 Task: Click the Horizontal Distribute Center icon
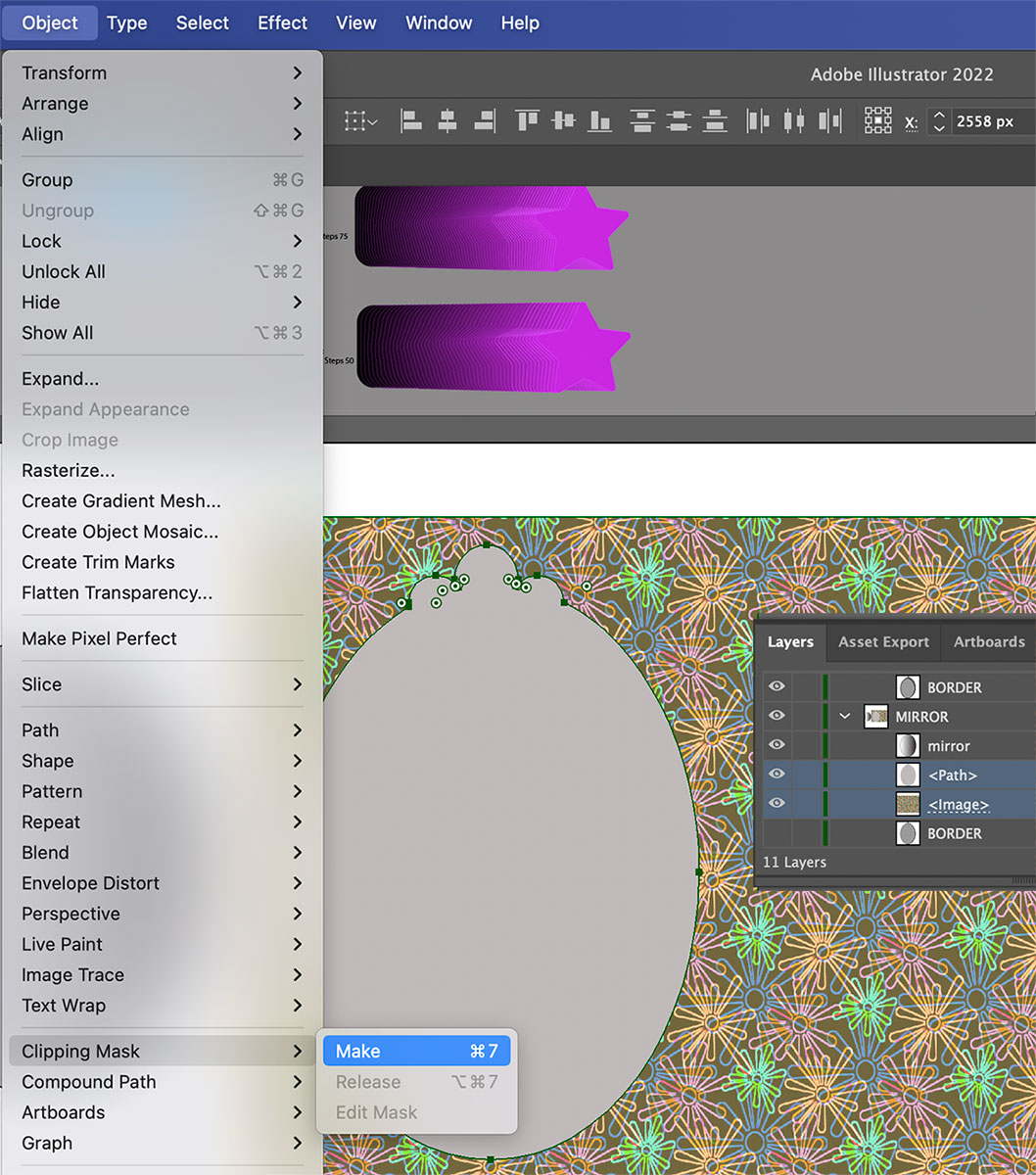[794, 121]
